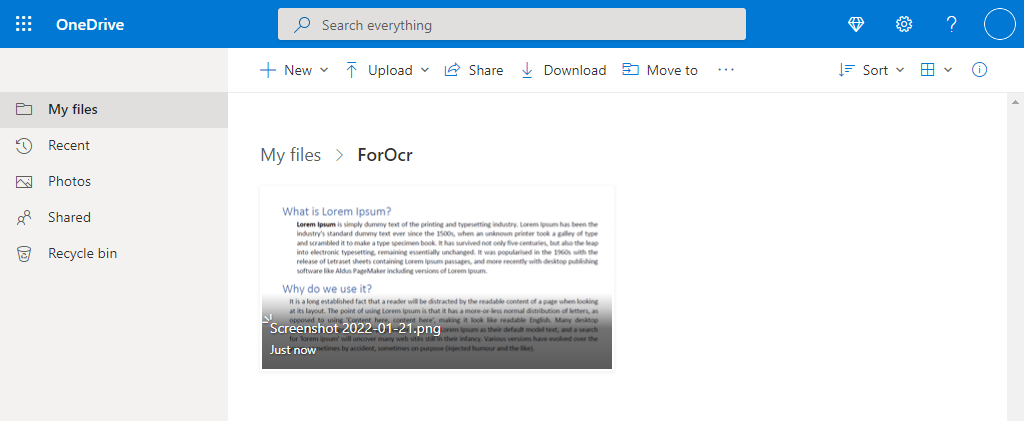Select My files in sidebar
The image size is (1024, 421).
[114, 110]
